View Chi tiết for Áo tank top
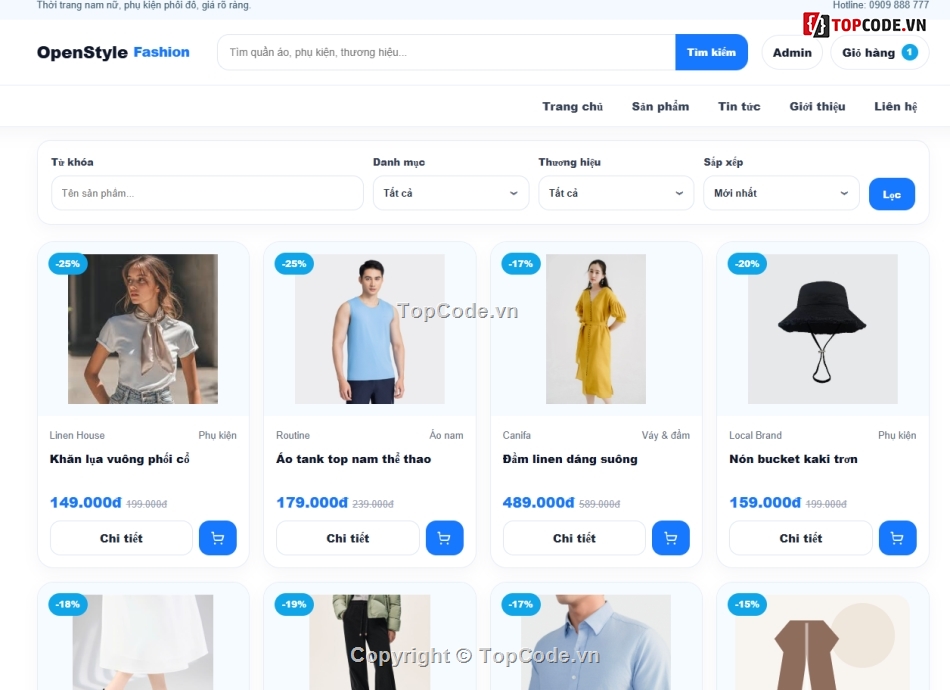950x690 pixels. coord(348,538)
